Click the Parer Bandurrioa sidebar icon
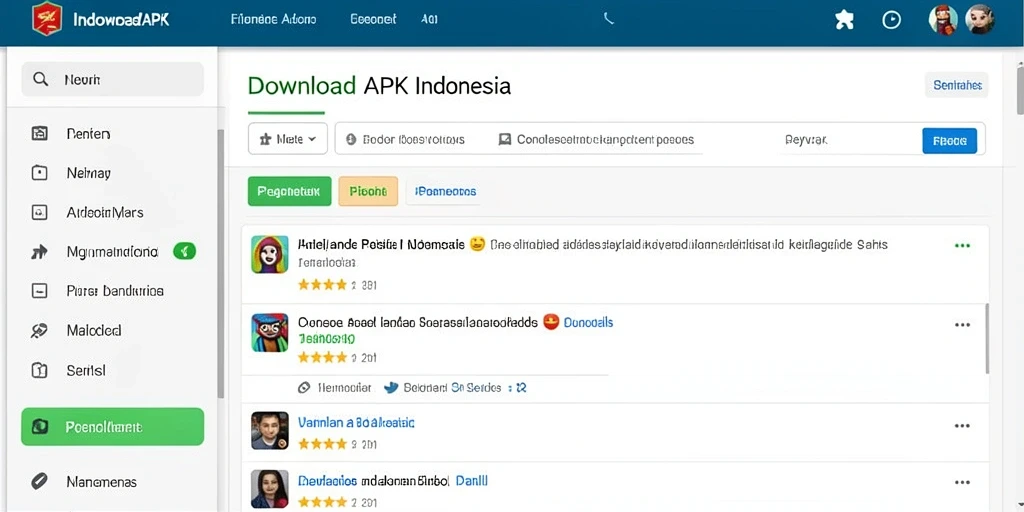 [40, 291]
